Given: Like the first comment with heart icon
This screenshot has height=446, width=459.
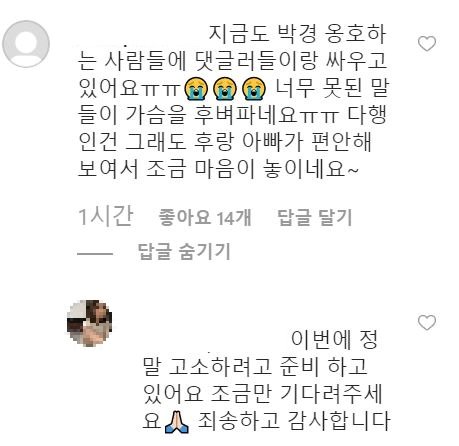Looking at the screenshot, I should (x=427, y=44).
